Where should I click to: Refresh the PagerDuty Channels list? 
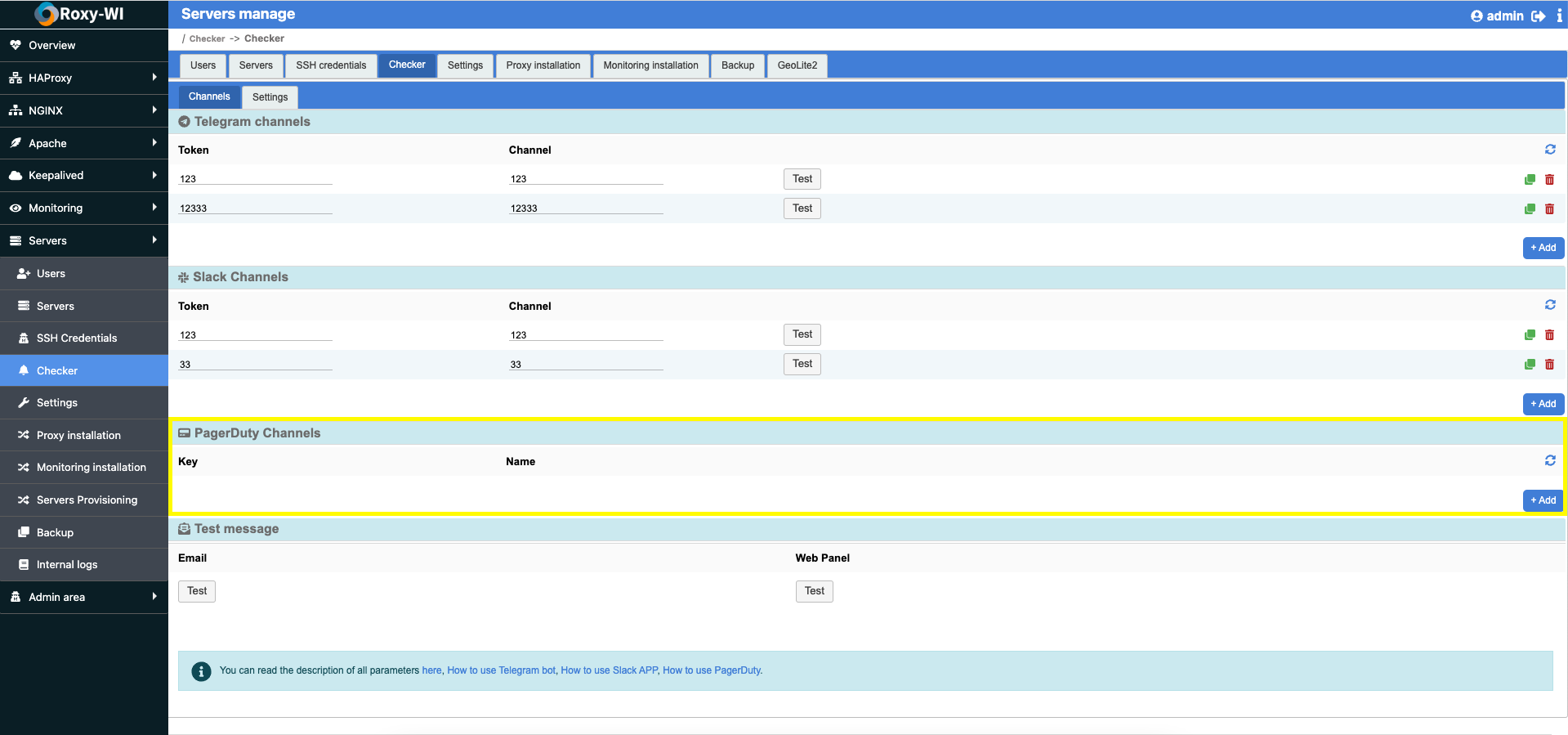tap(1550, 461)
